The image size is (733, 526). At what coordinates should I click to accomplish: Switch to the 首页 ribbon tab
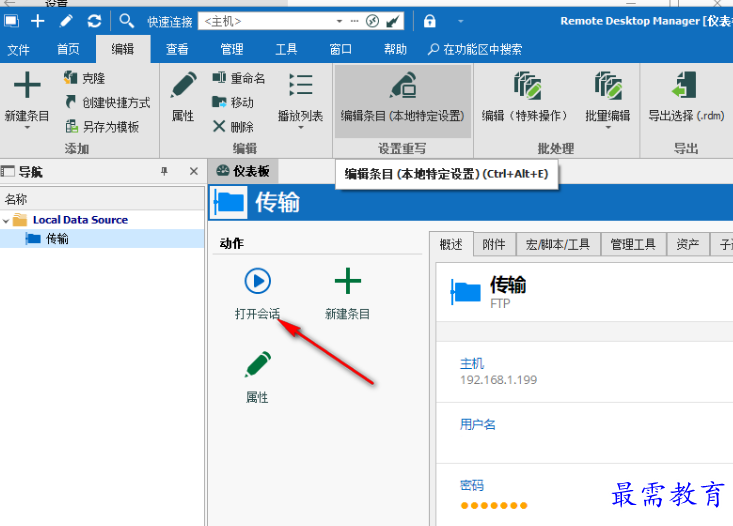(68, 49)
